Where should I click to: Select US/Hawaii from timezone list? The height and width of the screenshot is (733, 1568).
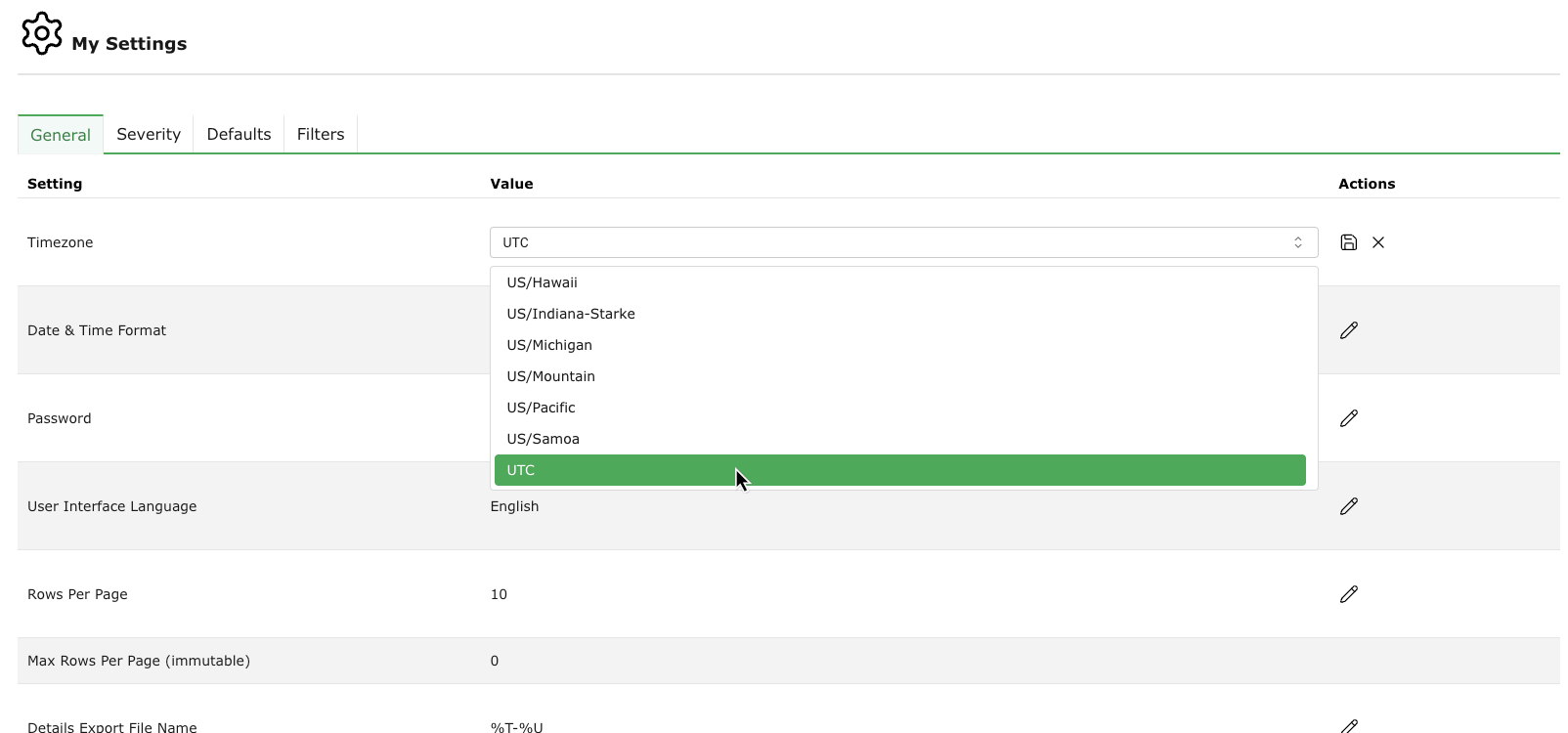[542, 282]
